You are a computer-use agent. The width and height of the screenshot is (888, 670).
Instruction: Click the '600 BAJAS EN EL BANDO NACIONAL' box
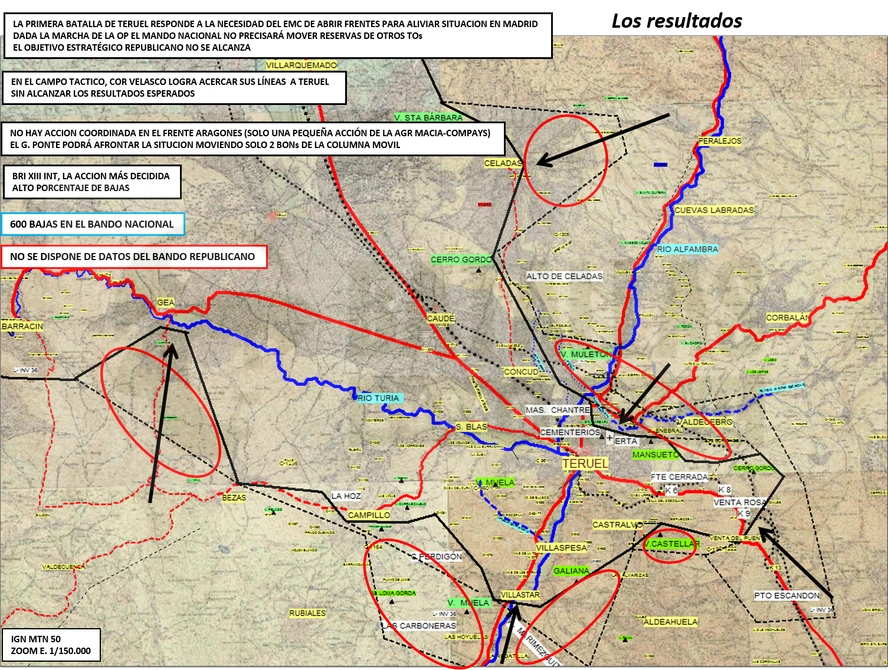(x=92, y=224)
